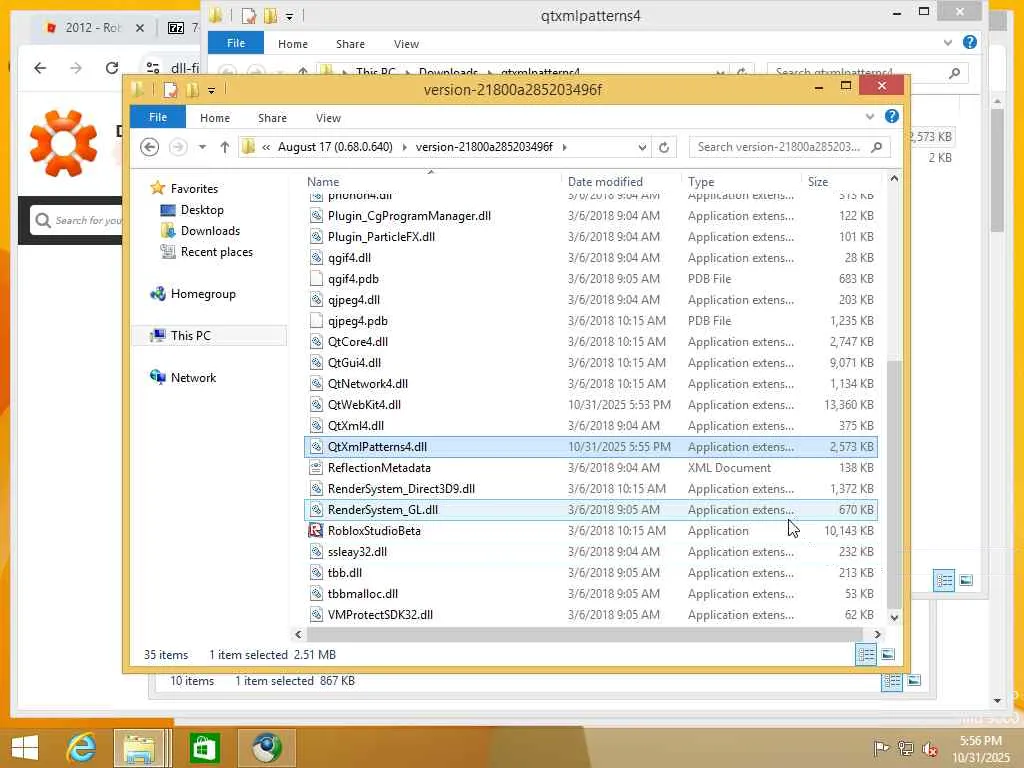Open Windows Start button

(25, 748)
